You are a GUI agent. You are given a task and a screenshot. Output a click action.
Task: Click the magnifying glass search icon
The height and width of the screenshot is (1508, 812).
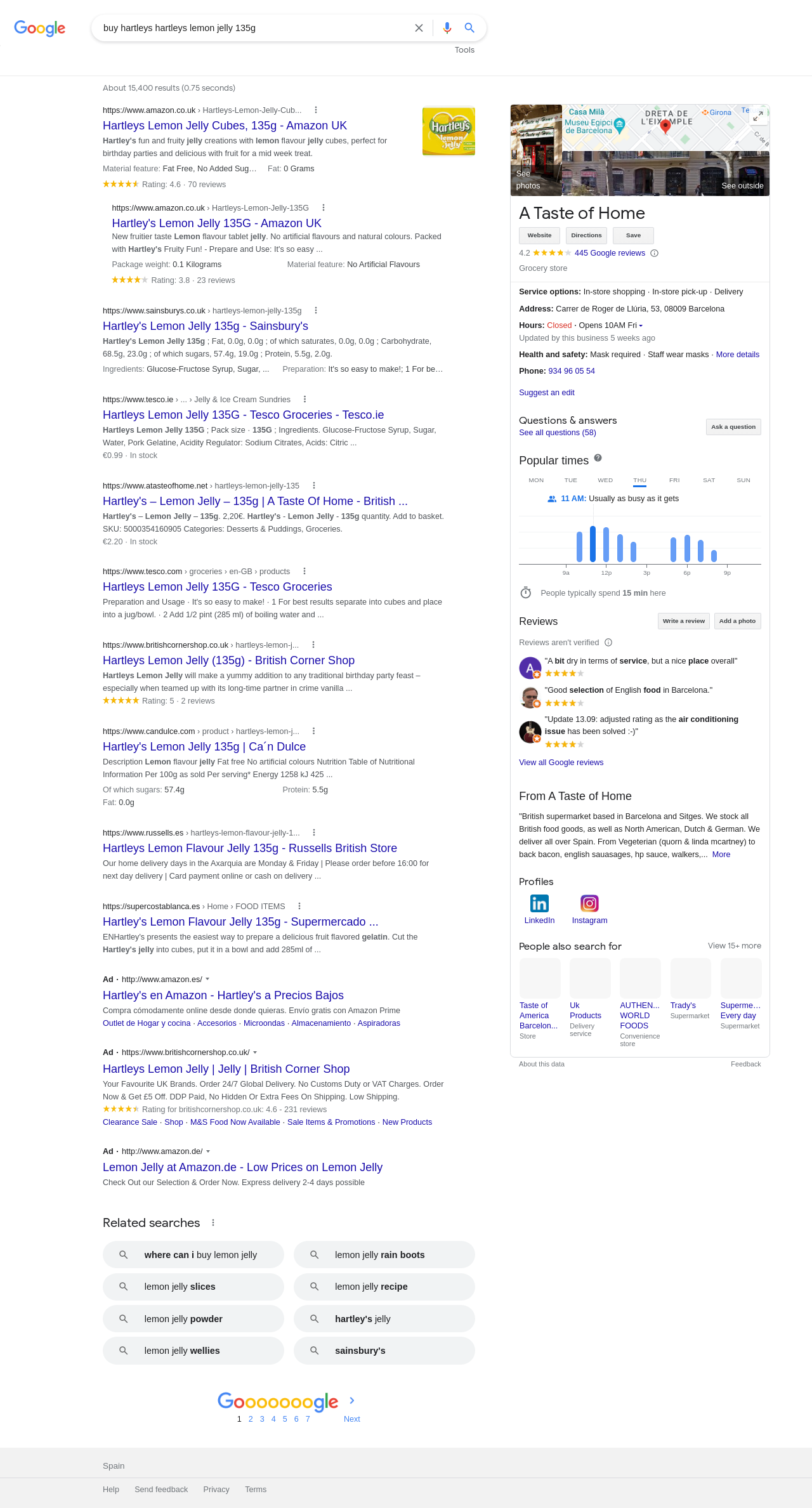pyautogui.click(x=469, y=28)
